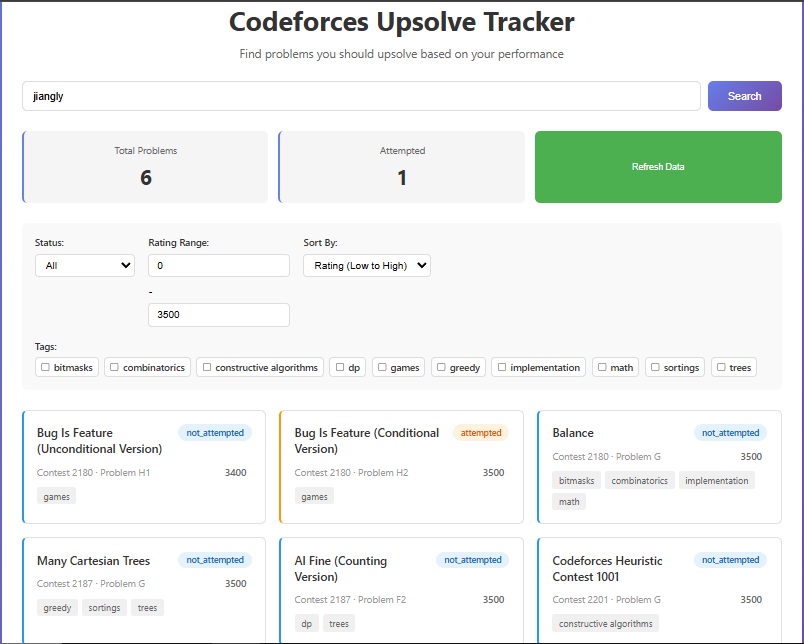The image size is (804, 644).
Task: Toggle the games tag checkbox
Action: 382,367
